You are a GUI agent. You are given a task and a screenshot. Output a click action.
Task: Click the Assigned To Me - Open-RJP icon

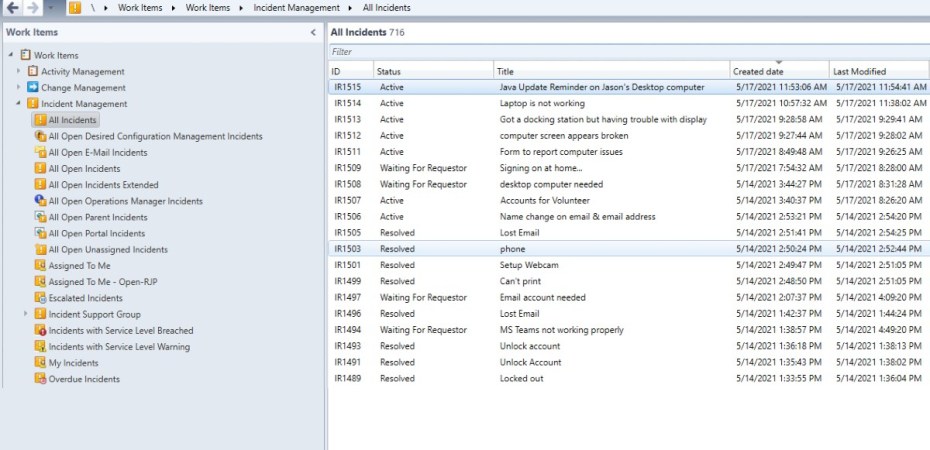tap(40, 282)
